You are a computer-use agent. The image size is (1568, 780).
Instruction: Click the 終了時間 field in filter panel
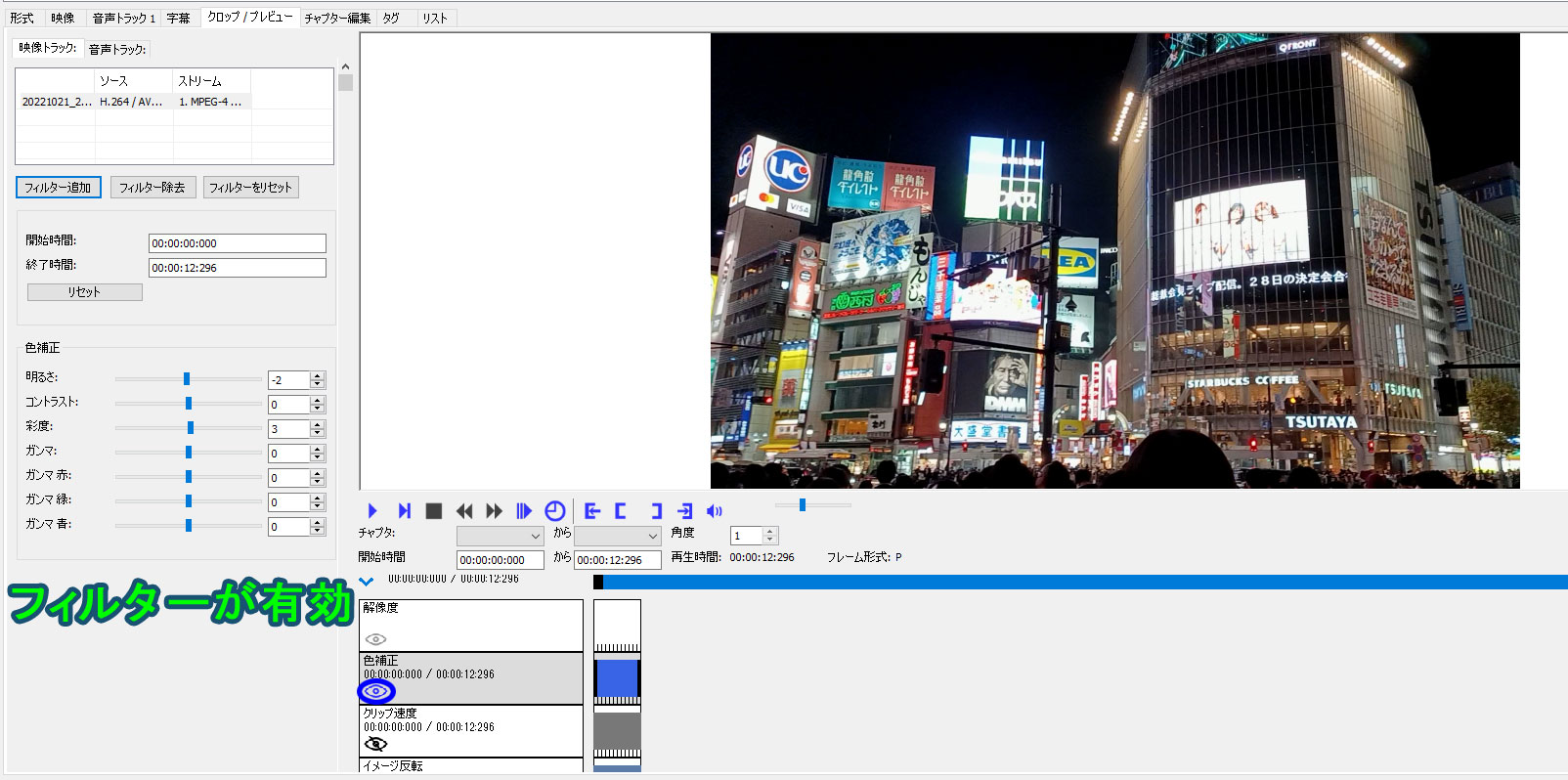(237, 268)
